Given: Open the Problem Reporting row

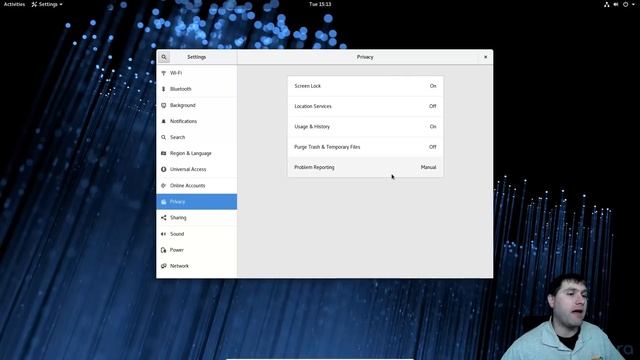Looking at the screenshot, I should [365, 167].
